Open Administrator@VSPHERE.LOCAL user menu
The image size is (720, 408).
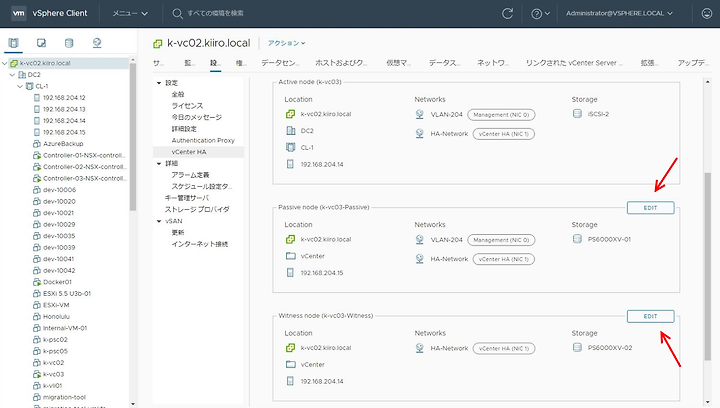pyautogui.click(x=619, y=13)
